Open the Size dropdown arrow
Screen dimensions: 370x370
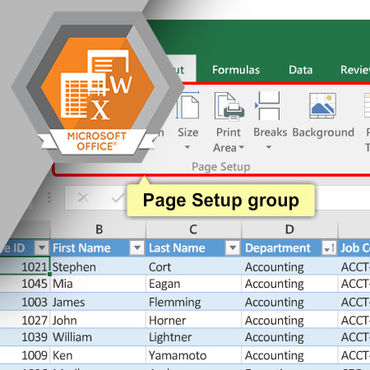(x=188, y=147)
